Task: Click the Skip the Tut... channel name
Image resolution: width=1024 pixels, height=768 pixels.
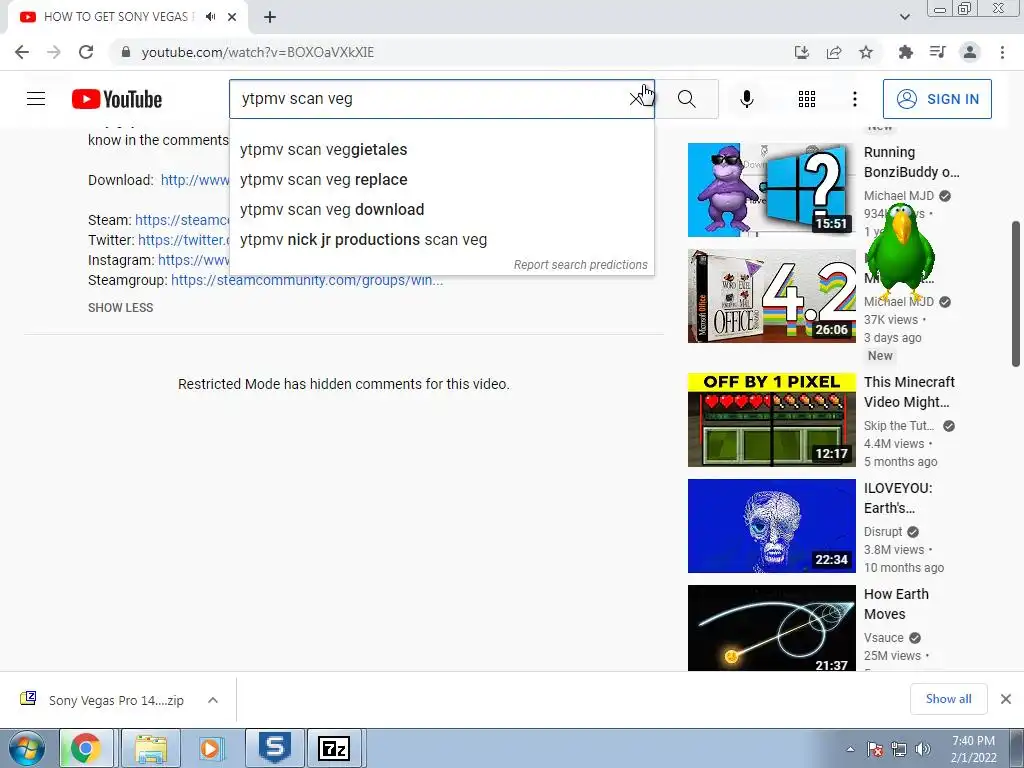Action: [899, 426]
